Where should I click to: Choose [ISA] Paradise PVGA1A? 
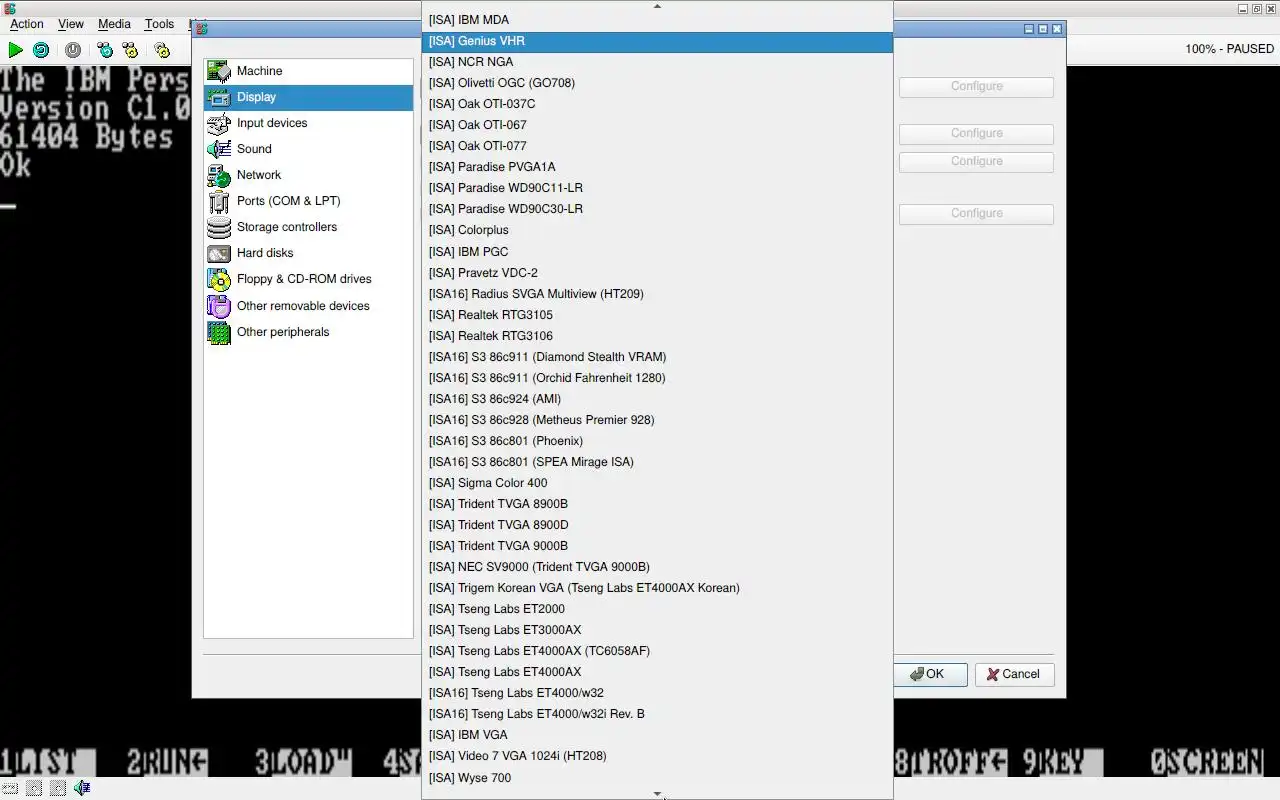pos(657,167)
